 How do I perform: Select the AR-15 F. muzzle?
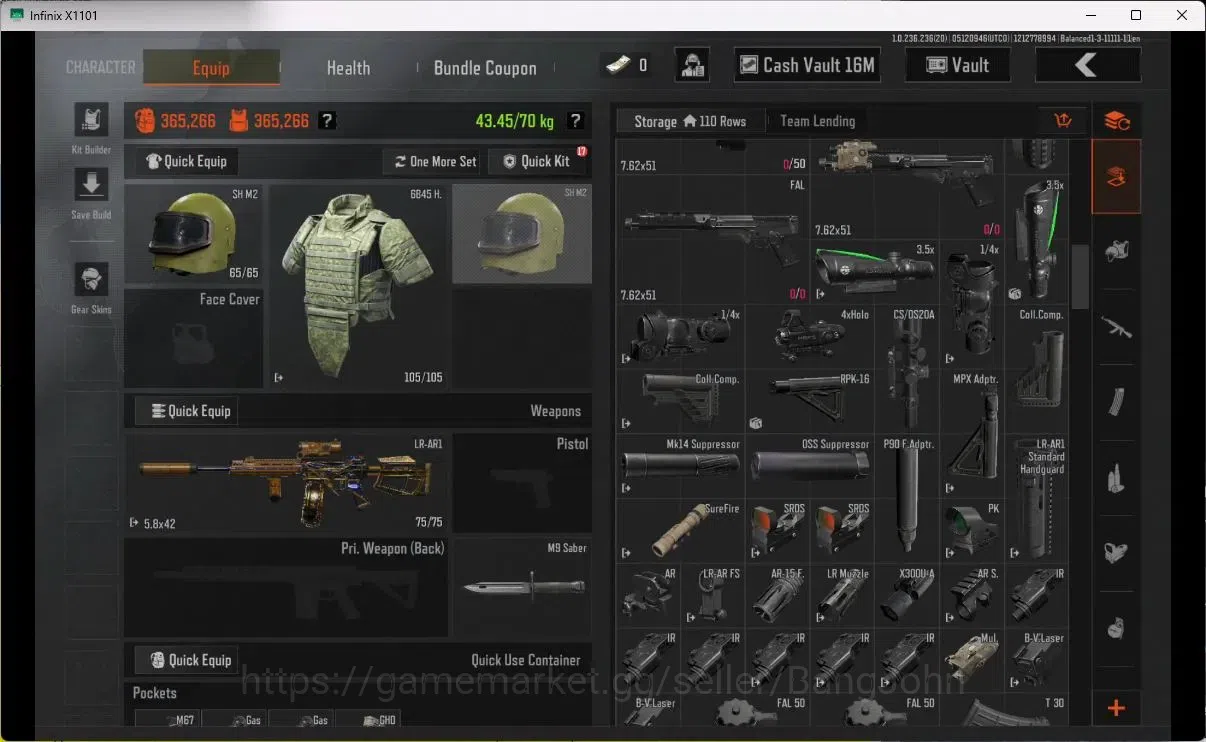point(777,595)
